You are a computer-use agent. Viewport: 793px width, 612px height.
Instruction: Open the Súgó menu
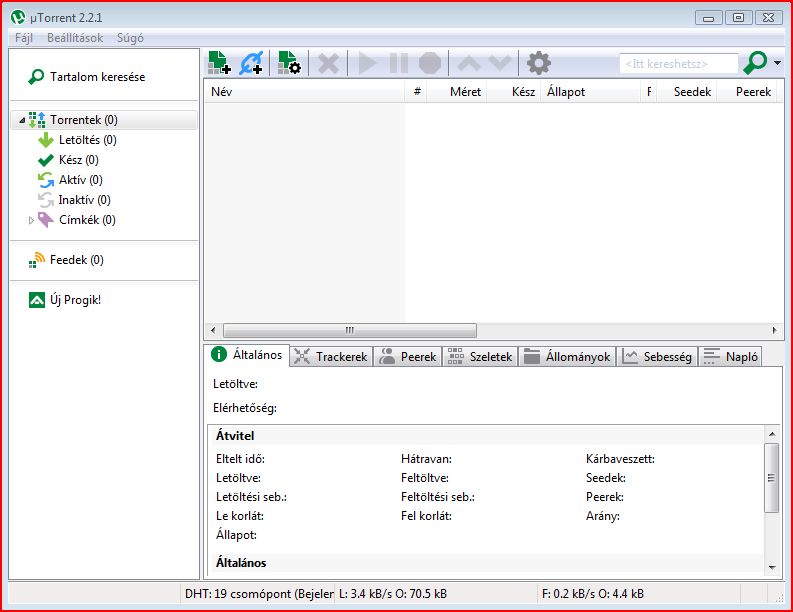pos(130,38)
